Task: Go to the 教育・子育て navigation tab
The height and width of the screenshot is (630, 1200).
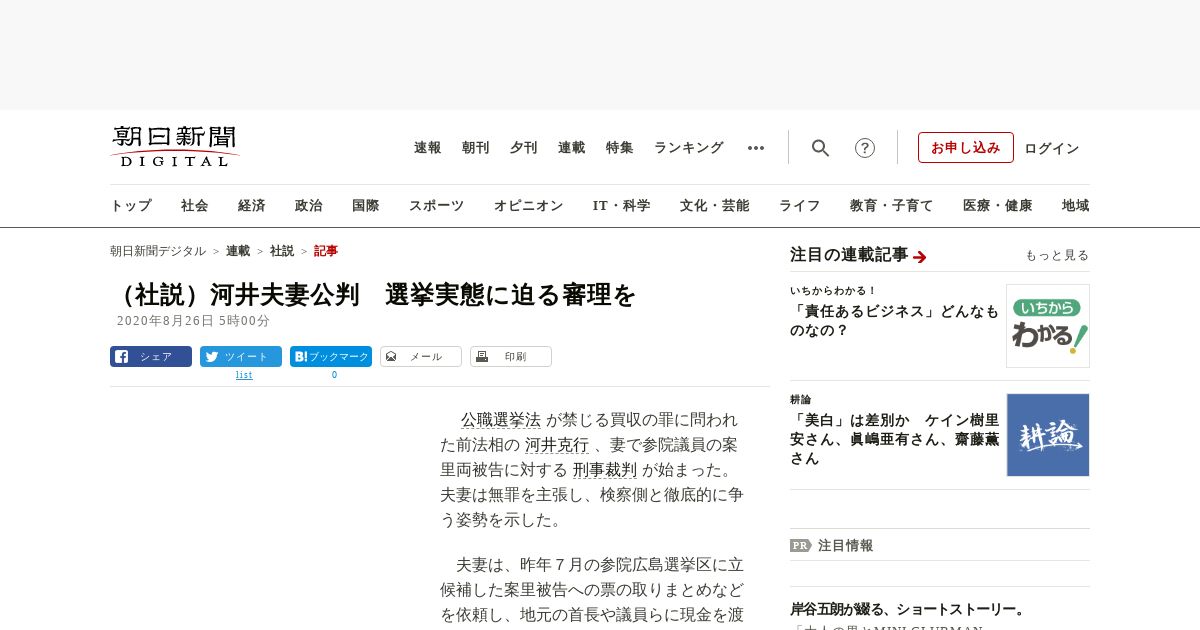Action: click(x=892, y=206)
